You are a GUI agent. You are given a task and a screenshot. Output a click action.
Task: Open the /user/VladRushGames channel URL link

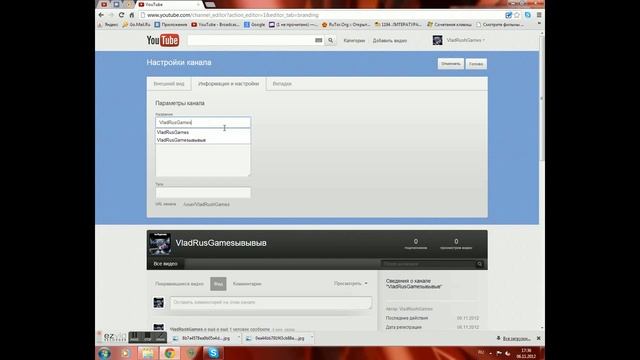(x=206, y=204)
